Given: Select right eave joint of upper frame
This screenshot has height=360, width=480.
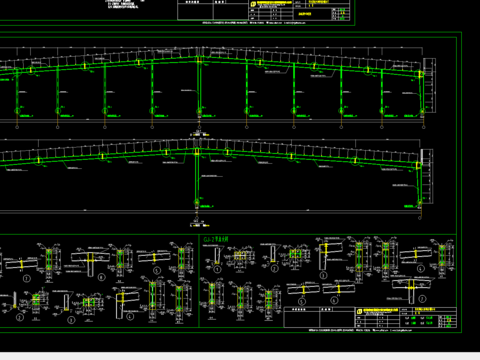Looking at the screenshot, I should coord(420,74).
